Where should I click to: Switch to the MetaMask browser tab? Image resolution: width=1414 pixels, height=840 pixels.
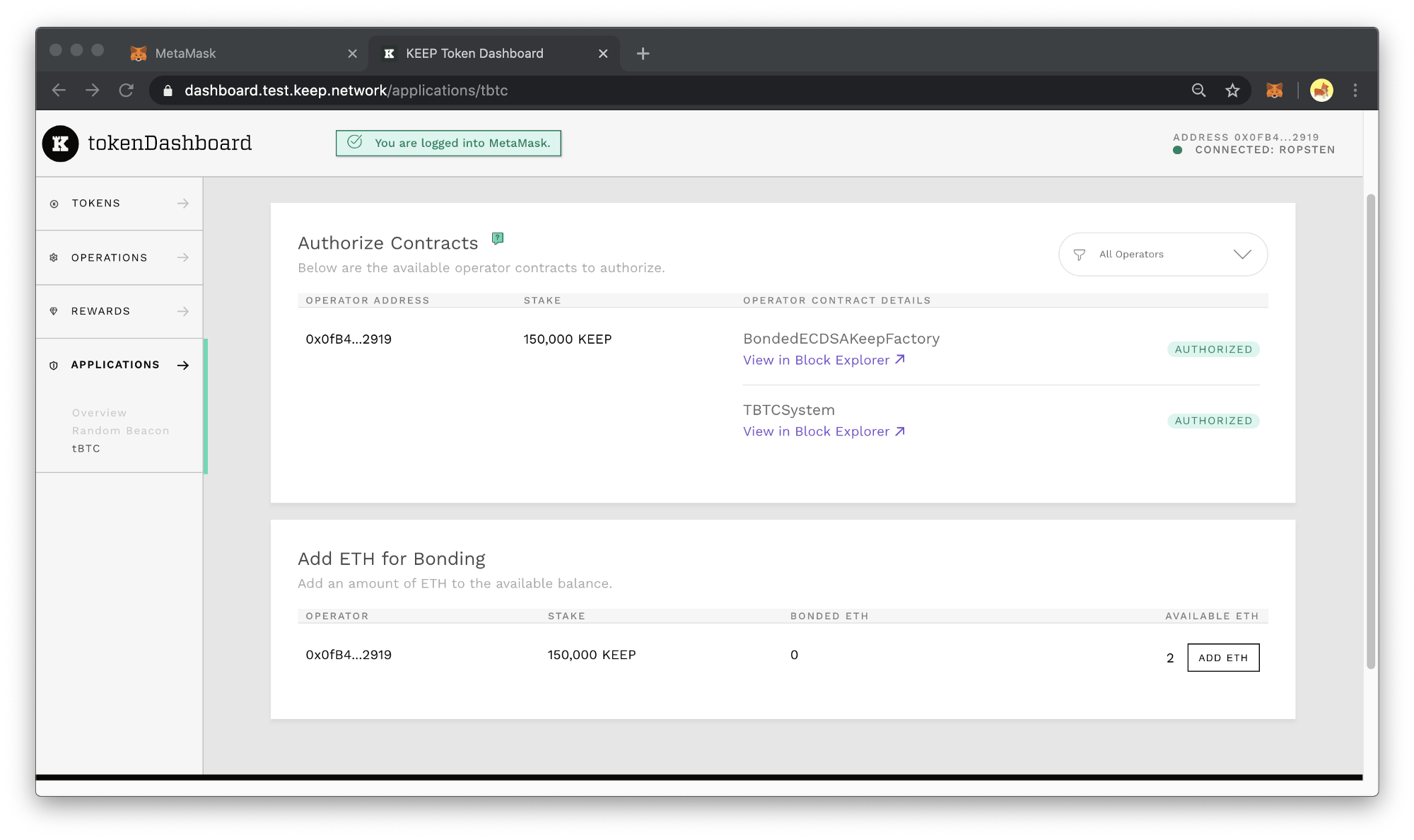click(244, 54)
